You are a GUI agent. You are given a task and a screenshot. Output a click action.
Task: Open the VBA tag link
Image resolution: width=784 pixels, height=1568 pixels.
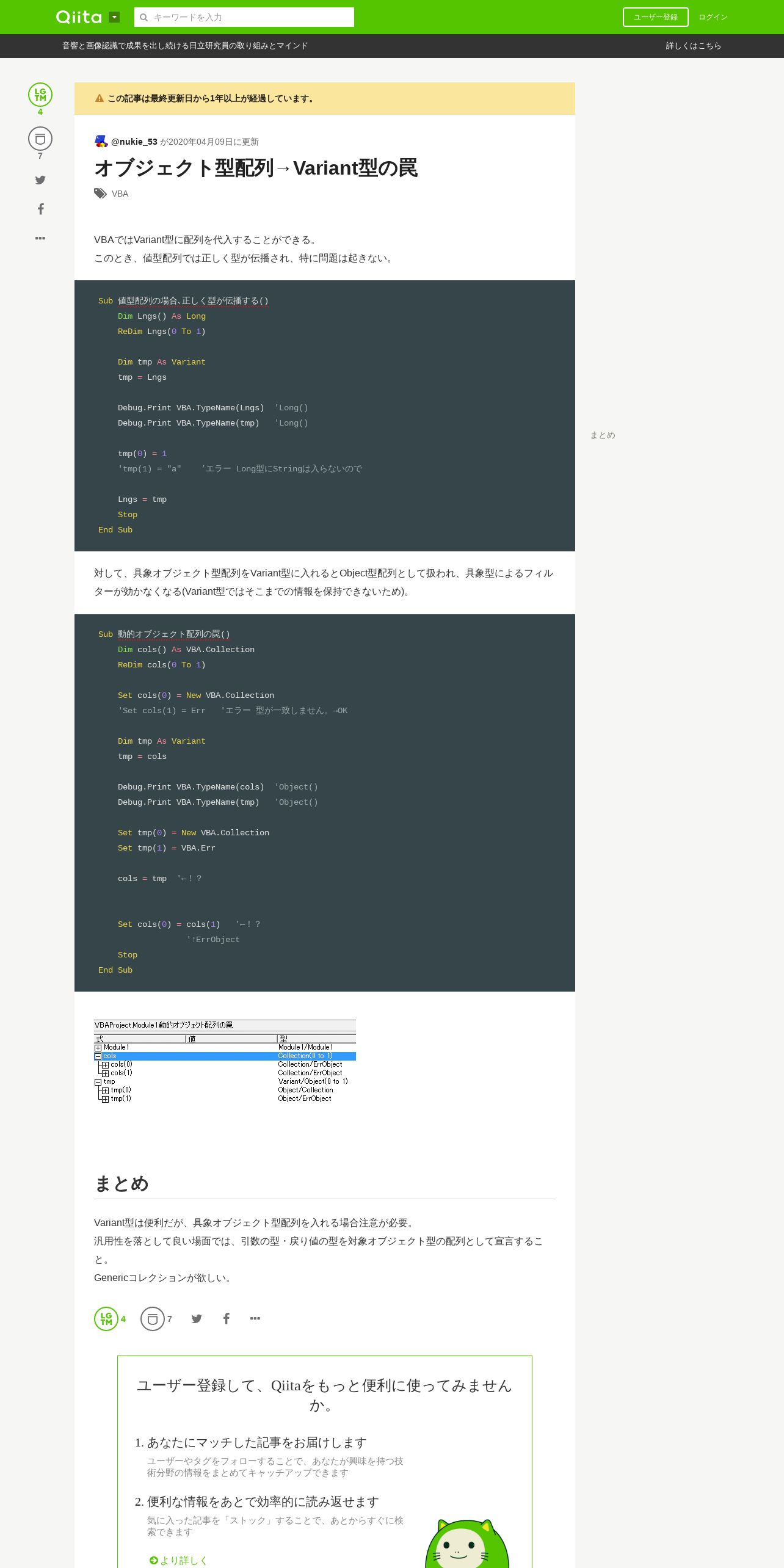(x=120, y=194)
